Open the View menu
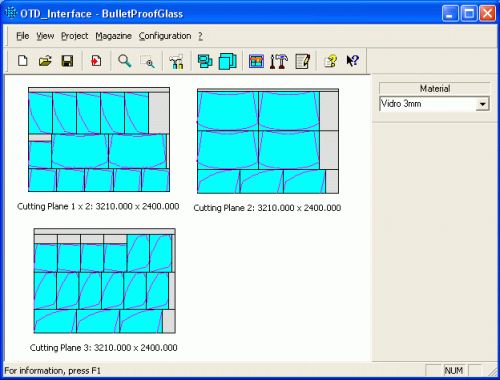The width and height of the screenshot is (500, 380). [45, 36]
